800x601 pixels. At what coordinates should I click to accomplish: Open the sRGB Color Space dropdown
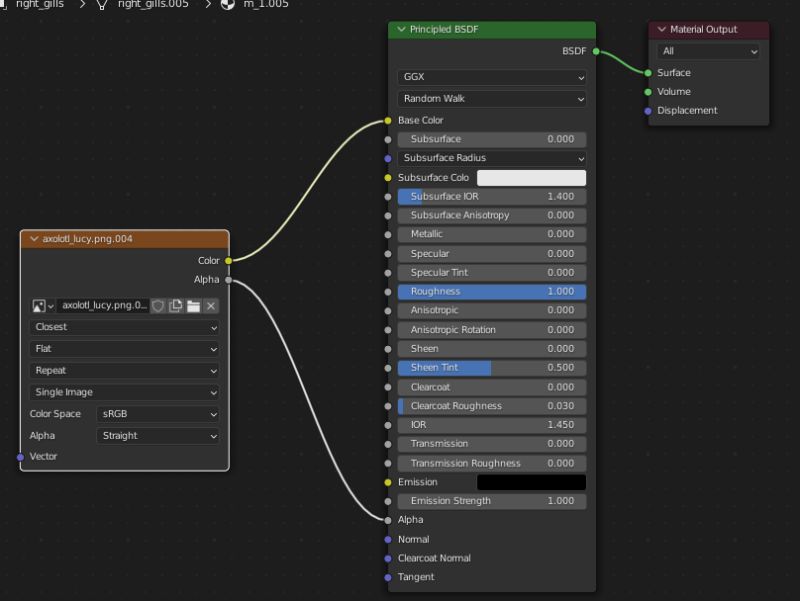click(x=158, y=414)
